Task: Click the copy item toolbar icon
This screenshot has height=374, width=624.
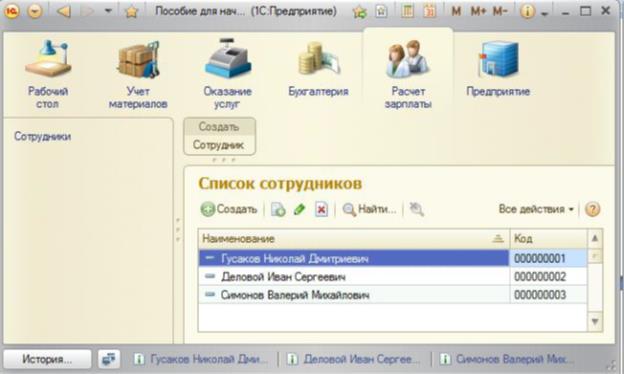Action: point(278,209)
